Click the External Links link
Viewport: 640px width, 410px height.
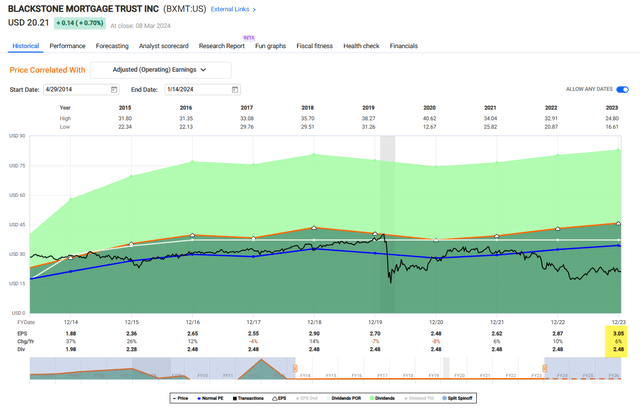click(x=230, y=9)
